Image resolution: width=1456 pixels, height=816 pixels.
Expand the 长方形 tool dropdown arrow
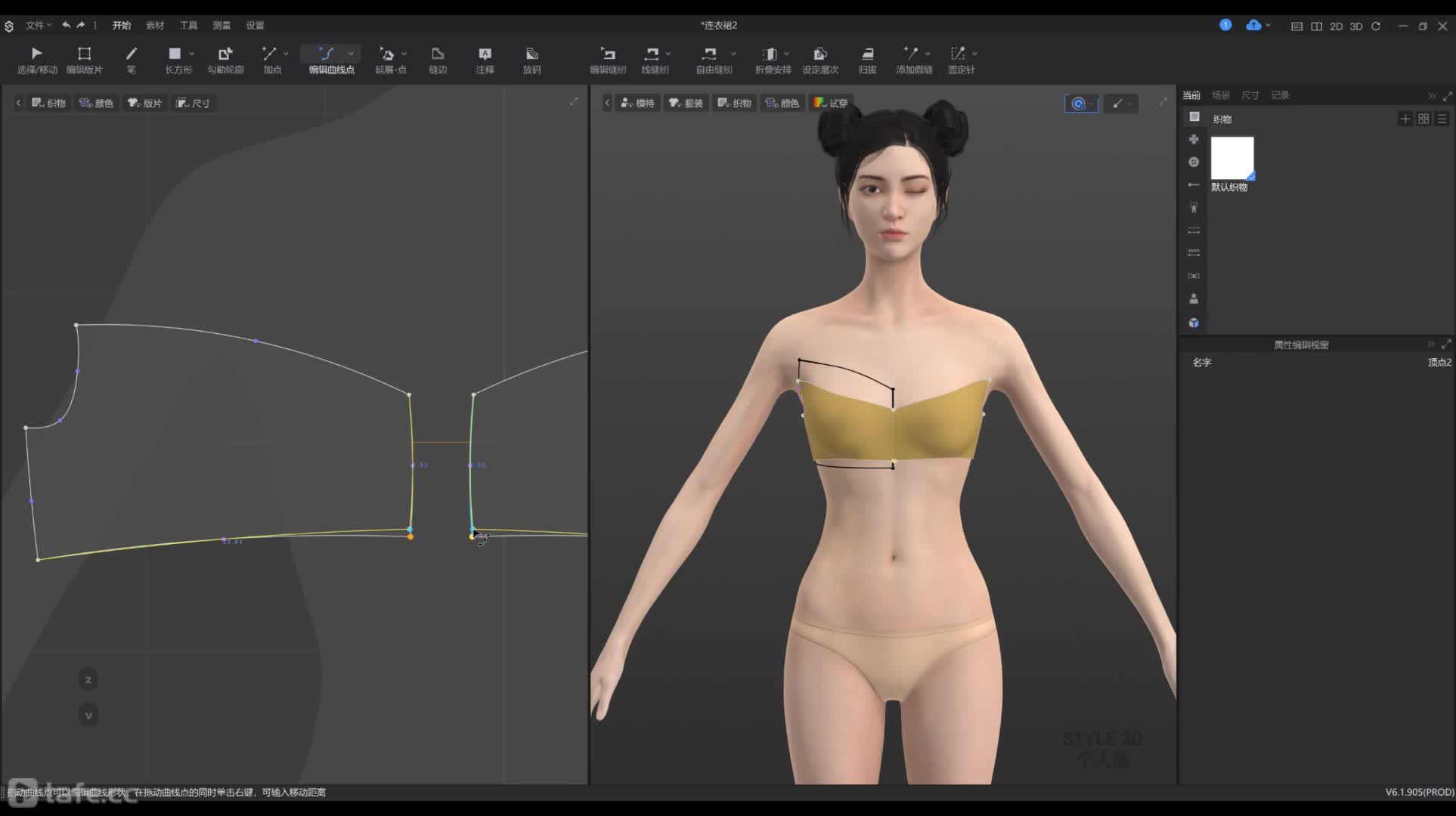click(191, 54)
